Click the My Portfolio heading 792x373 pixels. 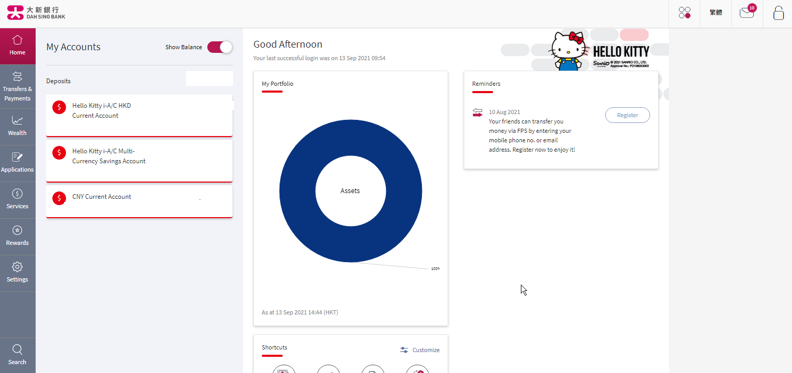(277, 84)
